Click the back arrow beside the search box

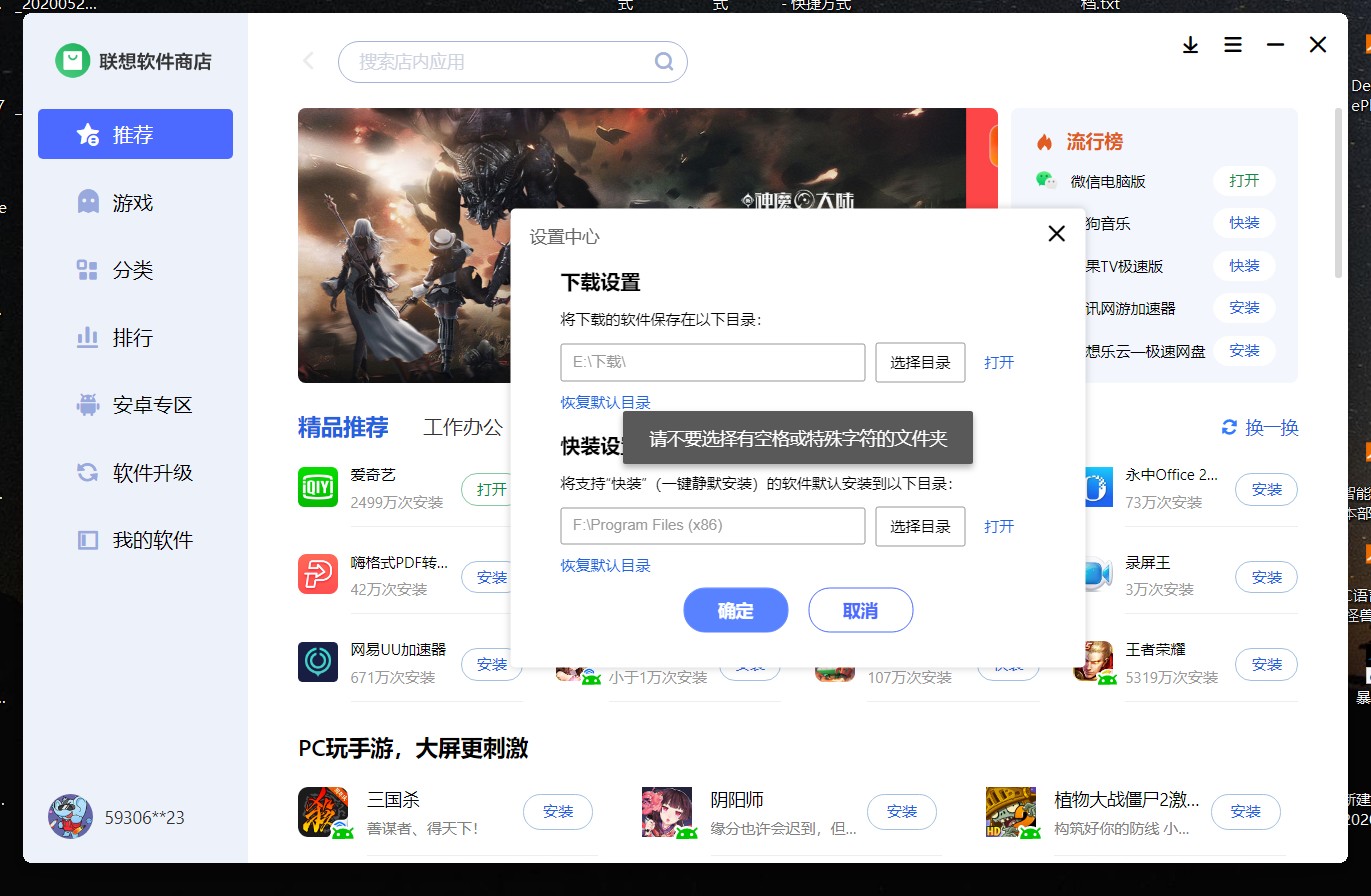pos(308,61)
